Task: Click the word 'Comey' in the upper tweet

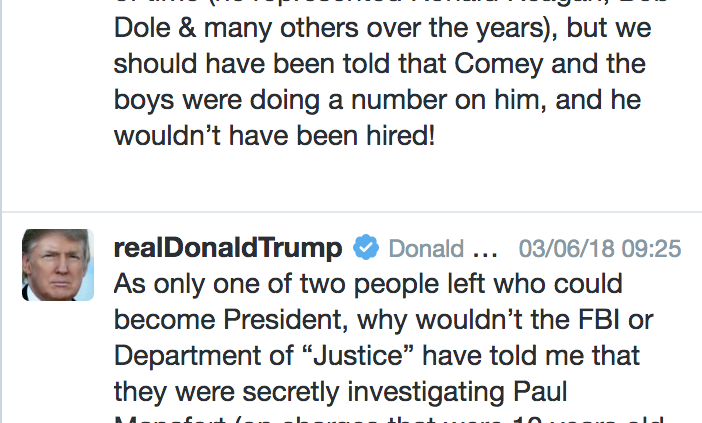Action: click(x=499, y=64)
